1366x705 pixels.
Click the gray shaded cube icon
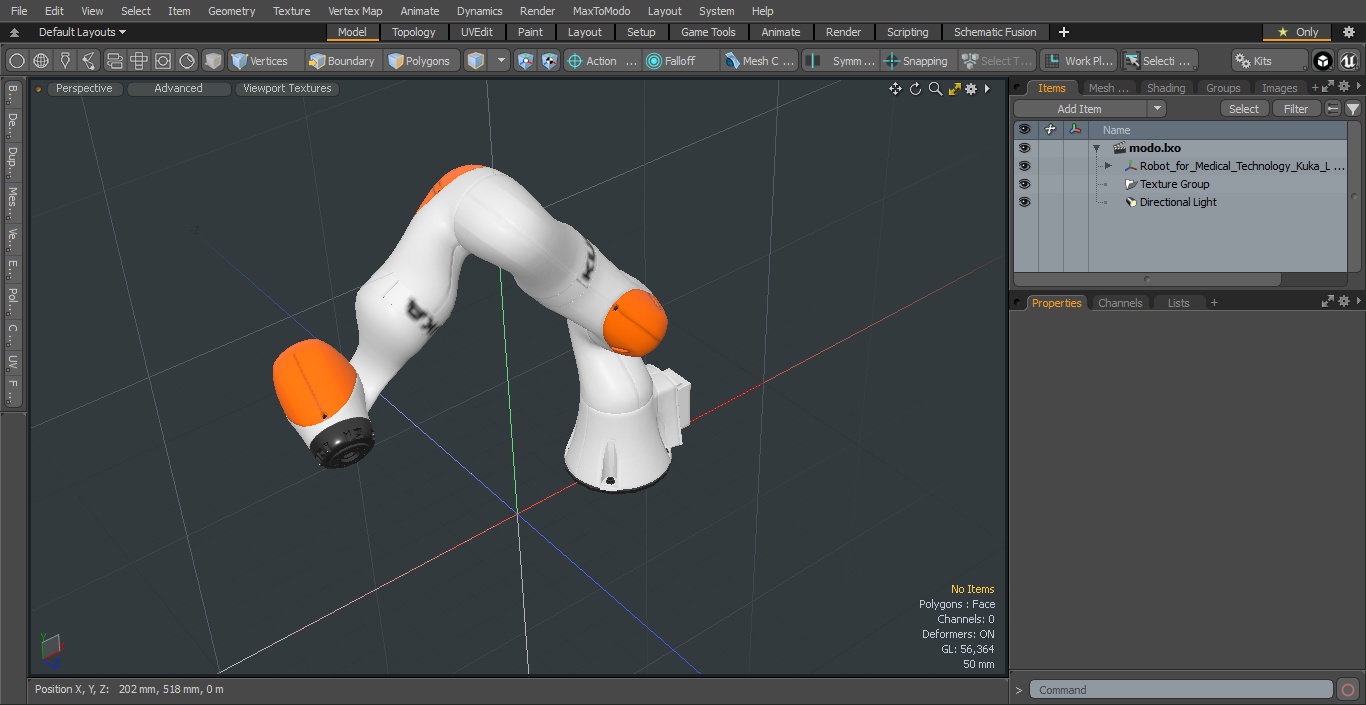point(213,61)
